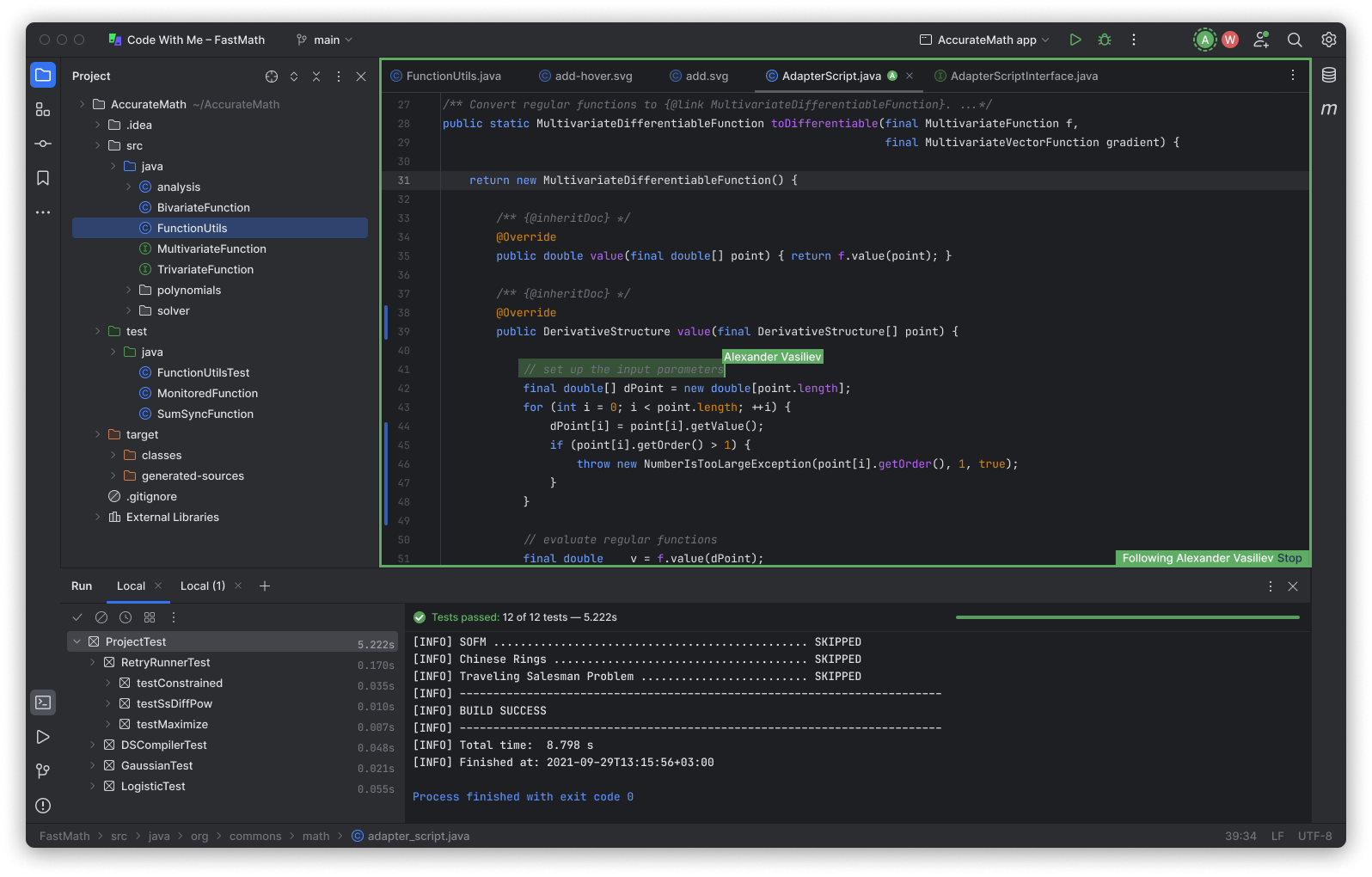The image size is (1372, 877).
Task: Expand the polynomials folder
Action: (129, 290)
